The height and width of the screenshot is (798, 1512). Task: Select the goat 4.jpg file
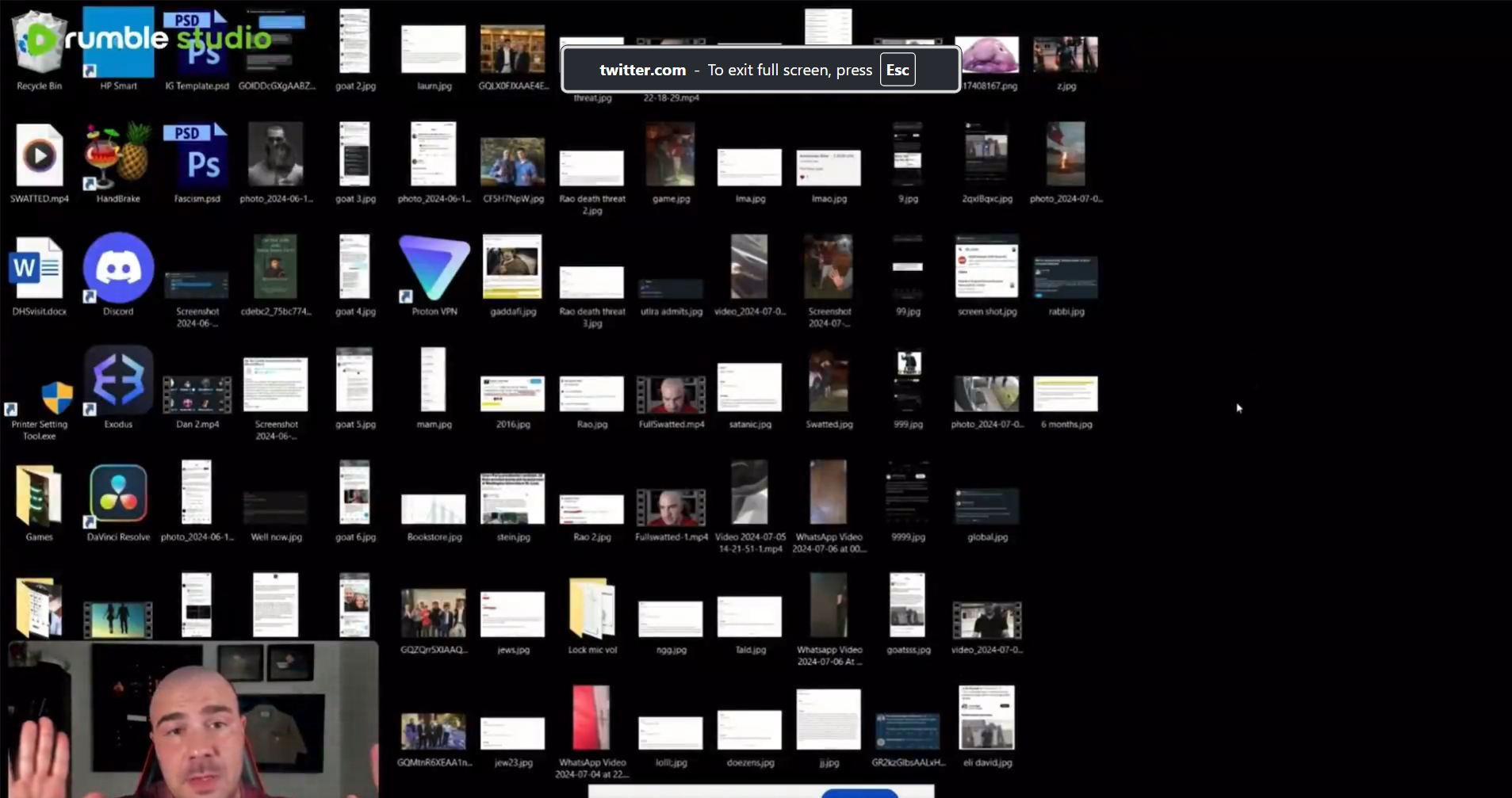354,275
